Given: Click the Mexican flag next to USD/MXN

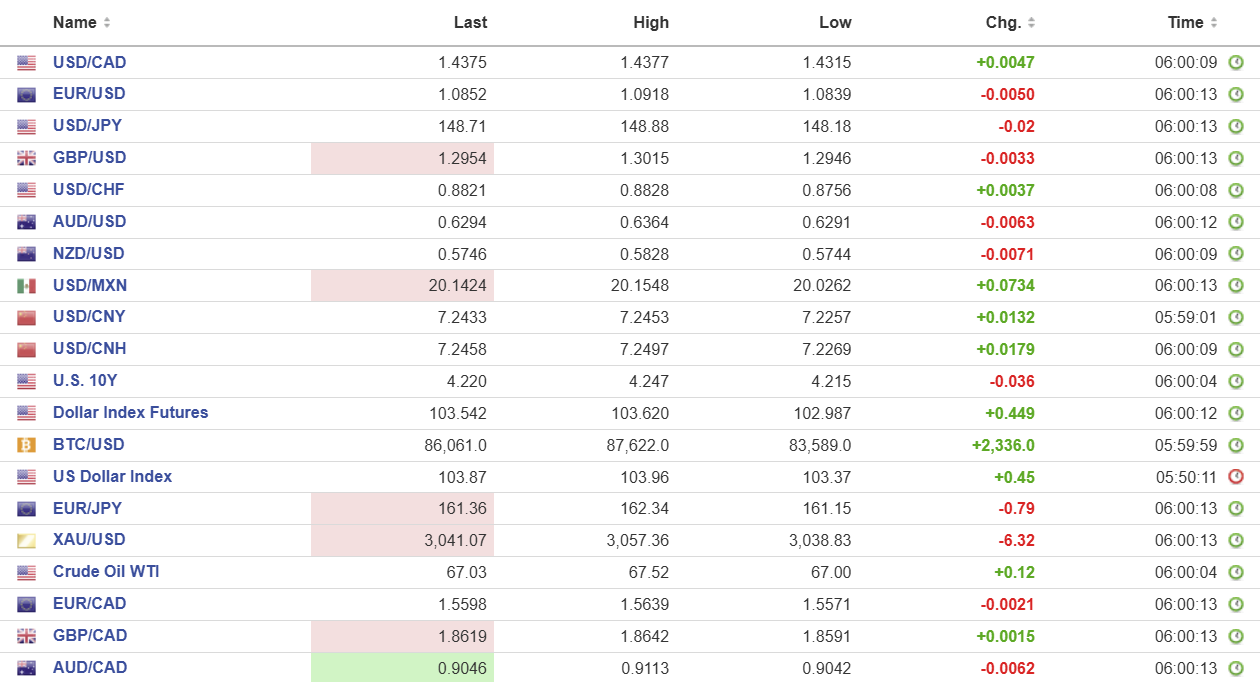Looking at the screenshot, I should [x=26, y=286].
